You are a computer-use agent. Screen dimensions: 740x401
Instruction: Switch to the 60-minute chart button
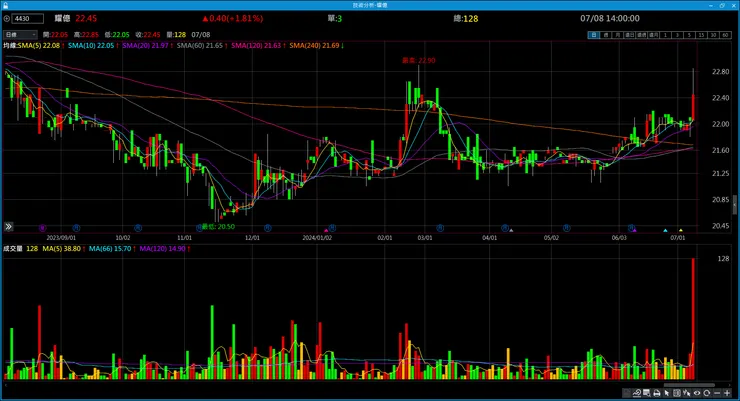[725, 35]
